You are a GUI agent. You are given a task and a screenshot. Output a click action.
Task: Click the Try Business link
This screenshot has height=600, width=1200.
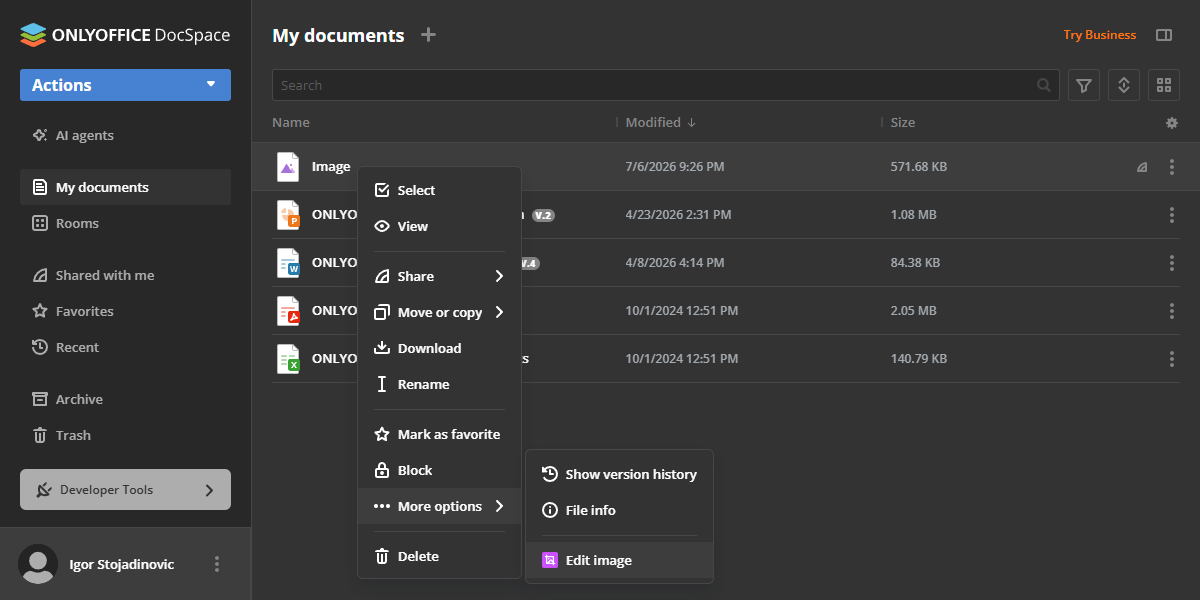(1099, 35)
